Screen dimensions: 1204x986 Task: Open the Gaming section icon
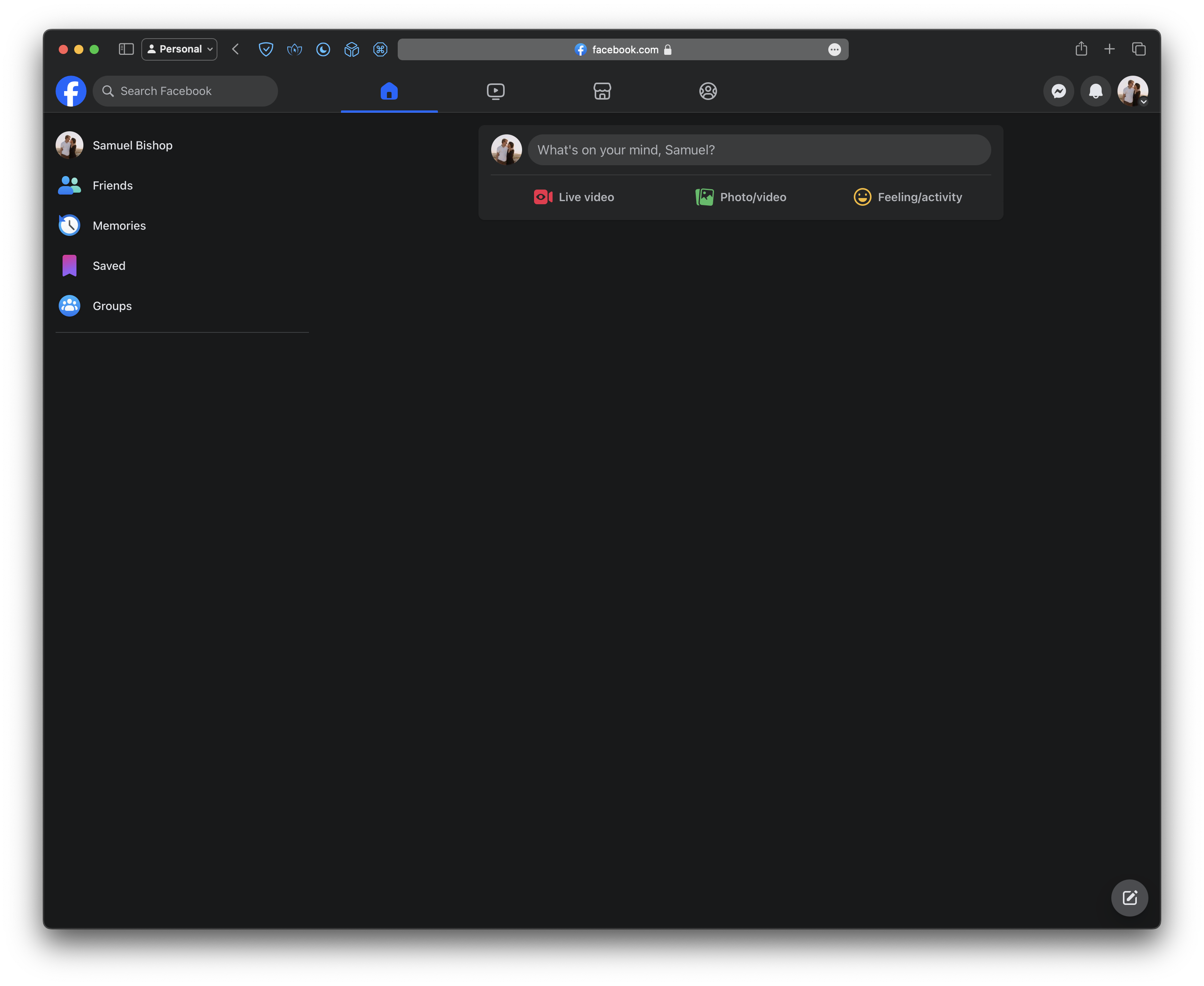click(707, 91)
